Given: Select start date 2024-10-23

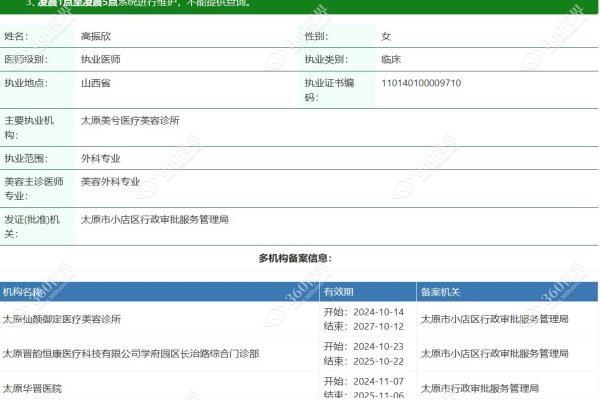Looking at the screenshot, I should (x=378, y=346).
